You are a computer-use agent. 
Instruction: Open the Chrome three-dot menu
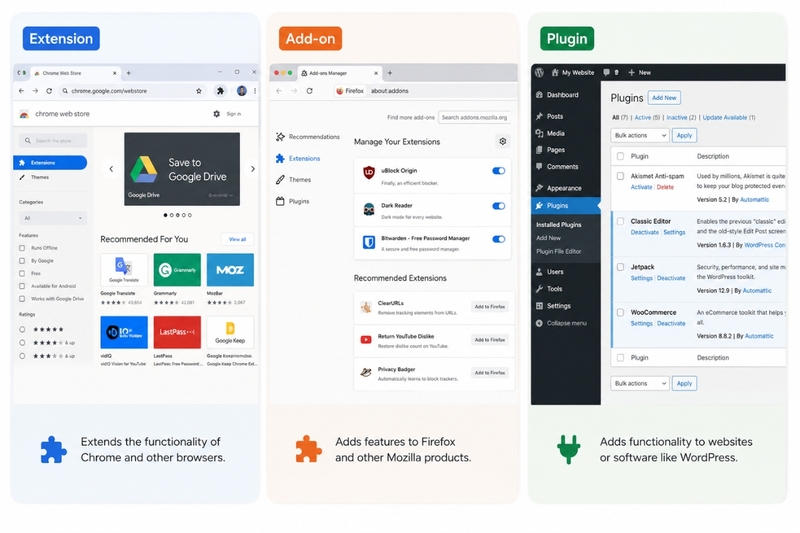(255, 91)
